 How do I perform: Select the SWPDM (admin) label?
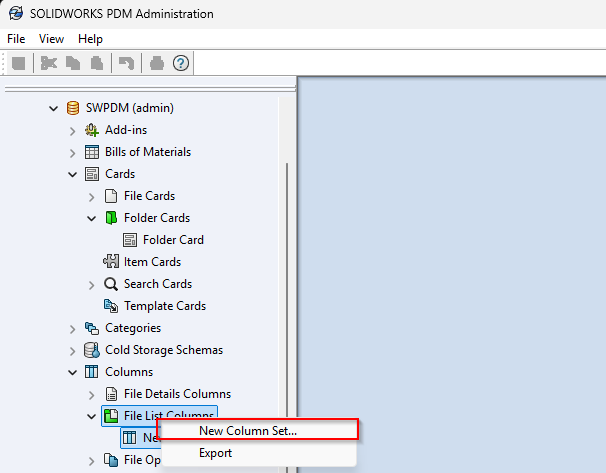pyautogui.click(x=130, y=108)
